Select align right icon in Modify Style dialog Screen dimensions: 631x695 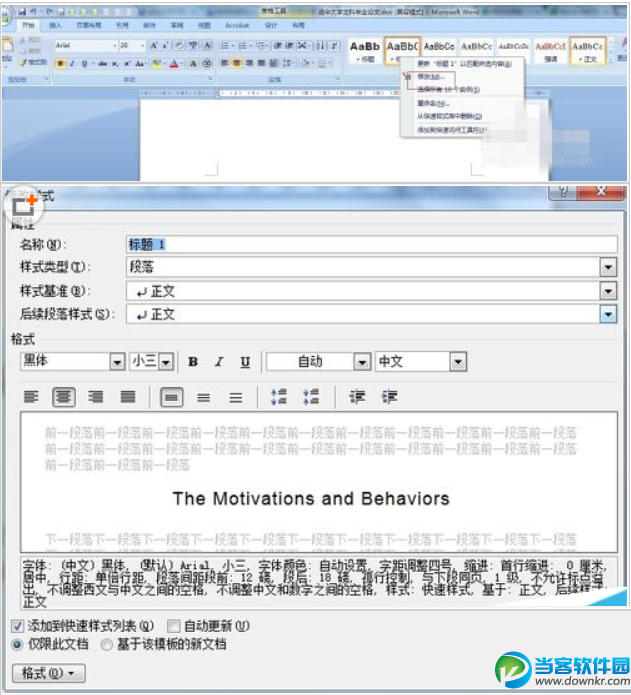pos(95,396)
